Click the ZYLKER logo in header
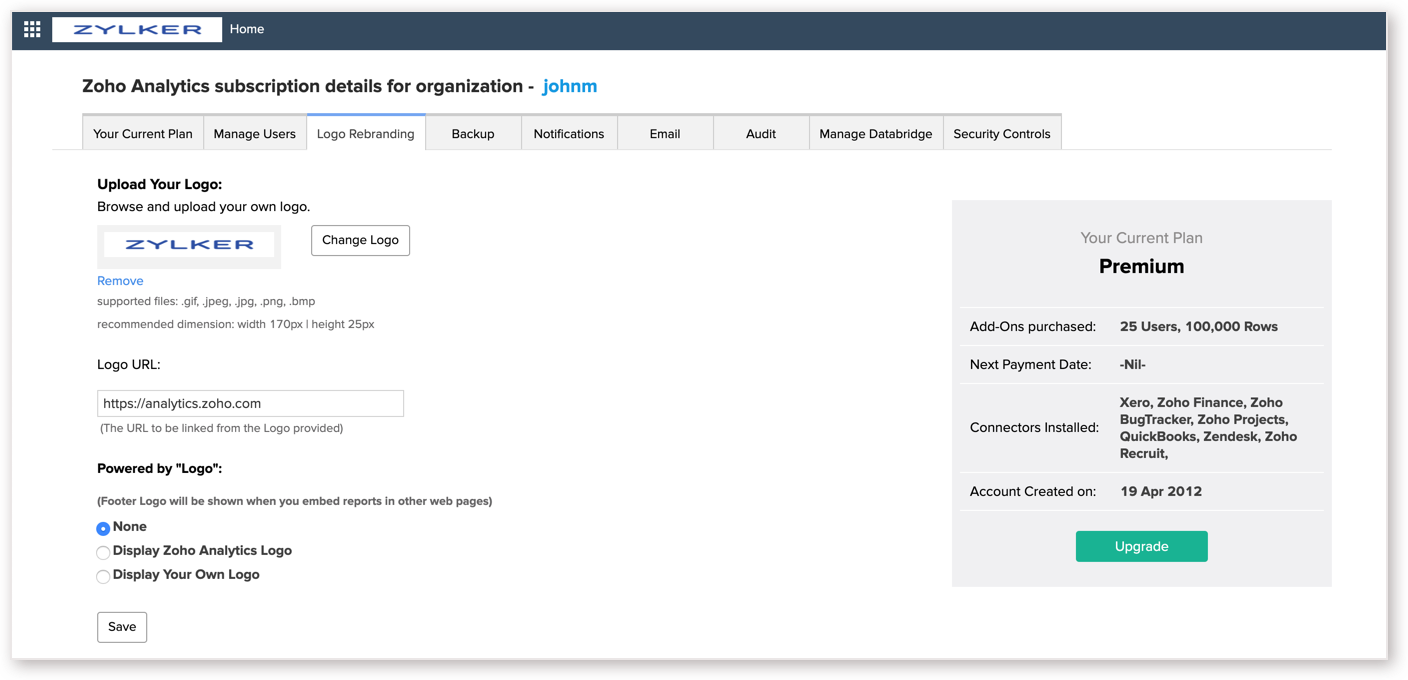Screen dimensions: 1408x680 [x=137, y=29]
